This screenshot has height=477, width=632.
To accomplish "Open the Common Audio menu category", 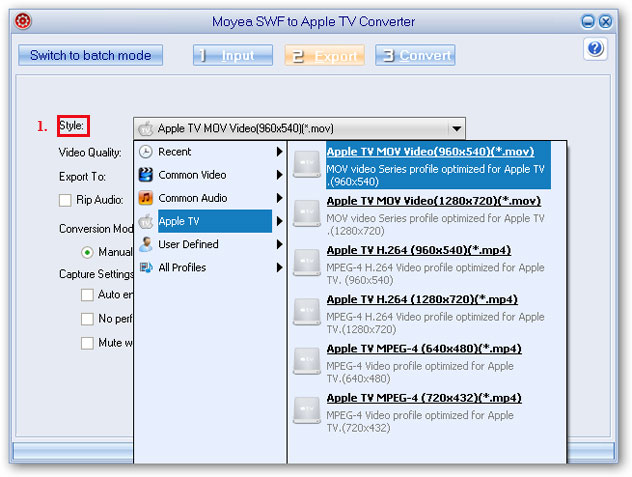I will pyautogui.click(x=210, y=198).
